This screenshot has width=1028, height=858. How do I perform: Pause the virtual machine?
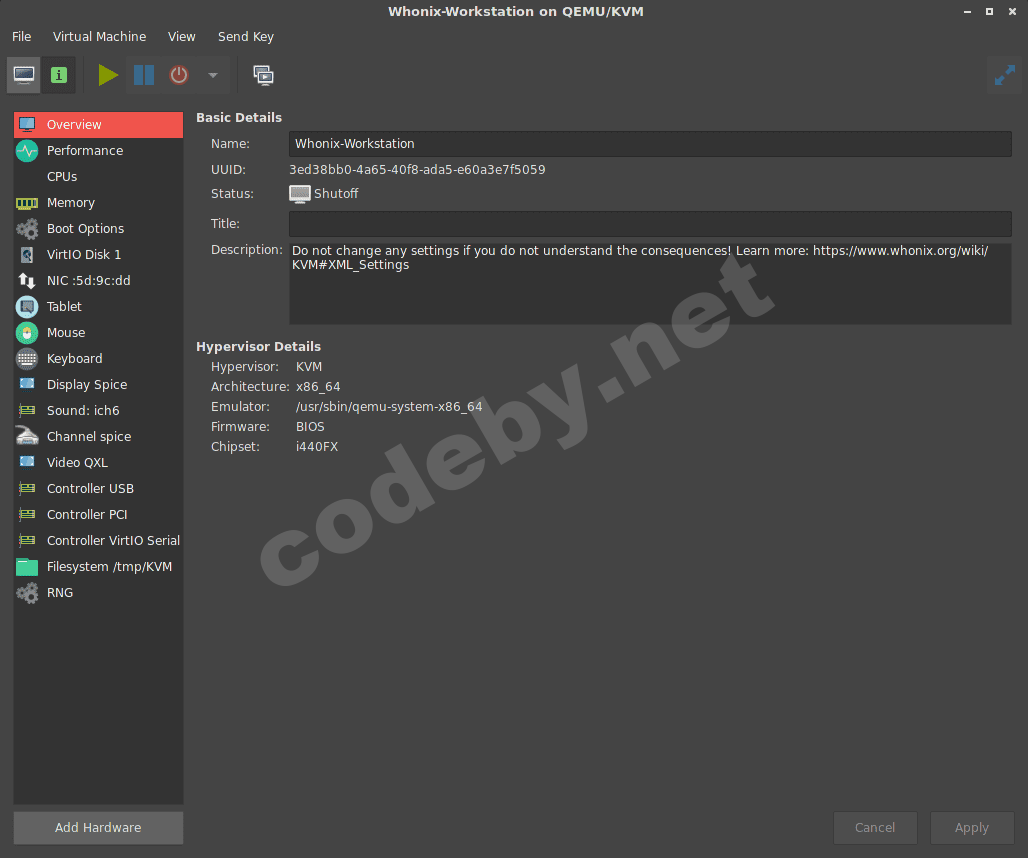coord(143,75)
